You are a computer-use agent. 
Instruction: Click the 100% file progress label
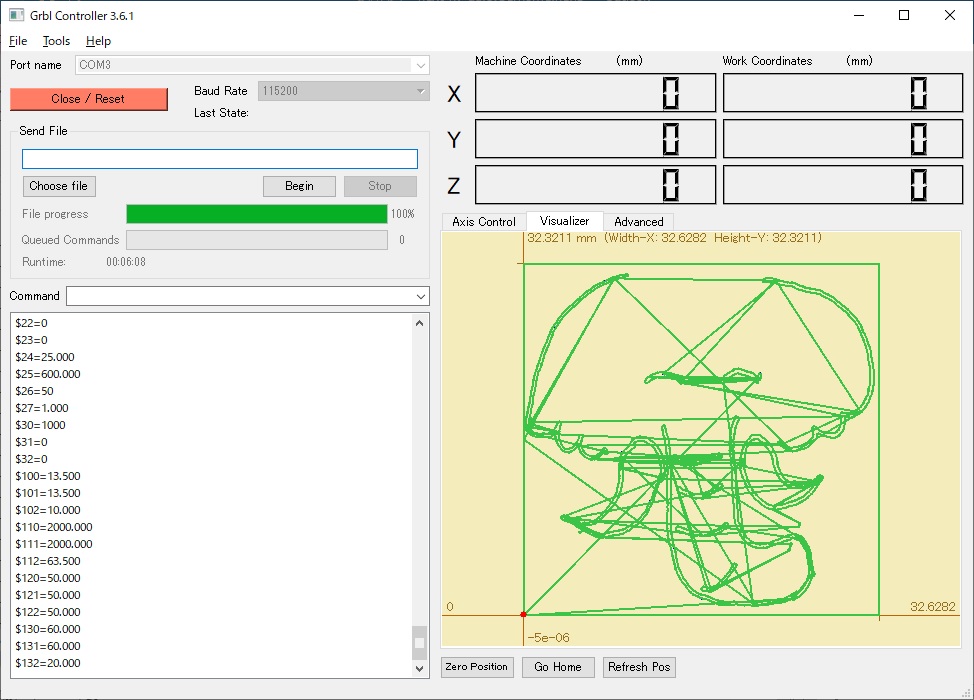click(403, 214)
